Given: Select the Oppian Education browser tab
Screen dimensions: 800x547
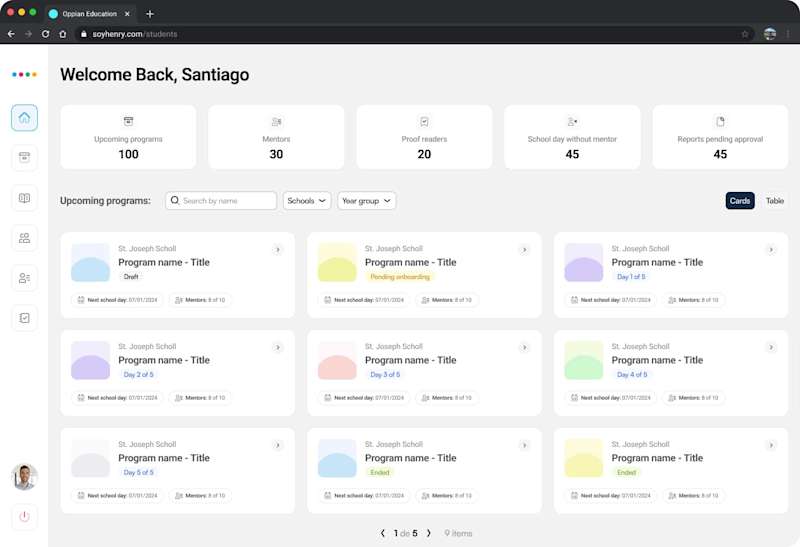Looking at the screenshot, I should (89, 14).
